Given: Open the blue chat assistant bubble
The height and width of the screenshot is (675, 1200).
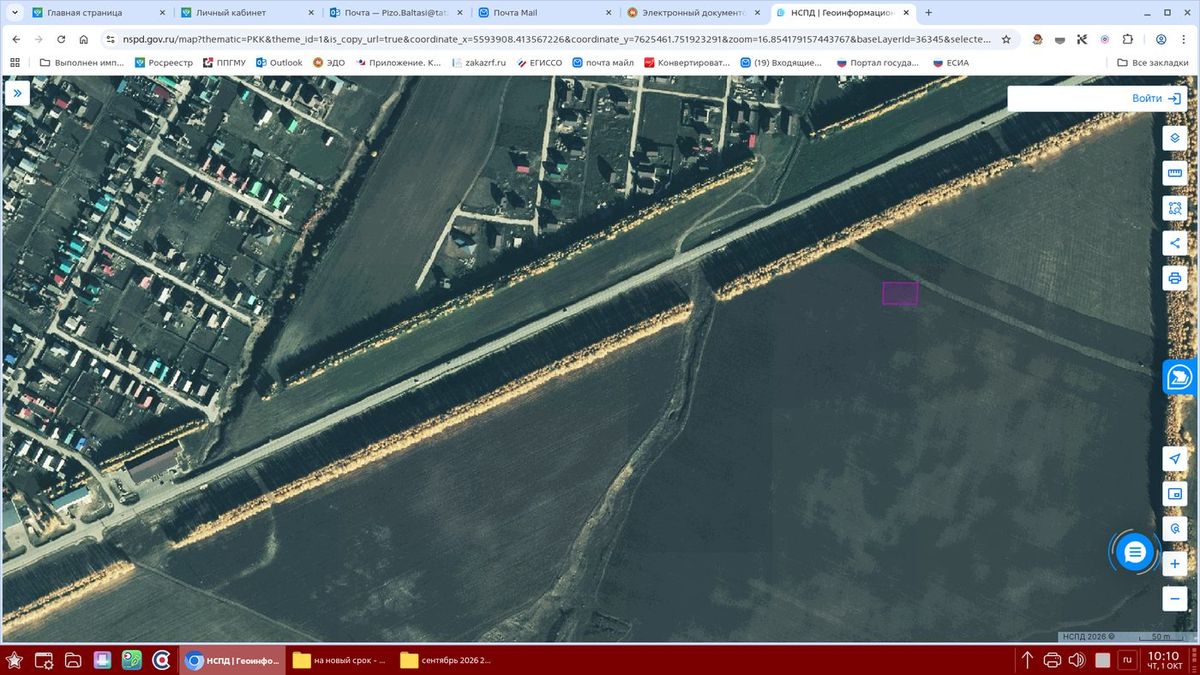Looking at the screenshot, I should tap(1134, 552).
